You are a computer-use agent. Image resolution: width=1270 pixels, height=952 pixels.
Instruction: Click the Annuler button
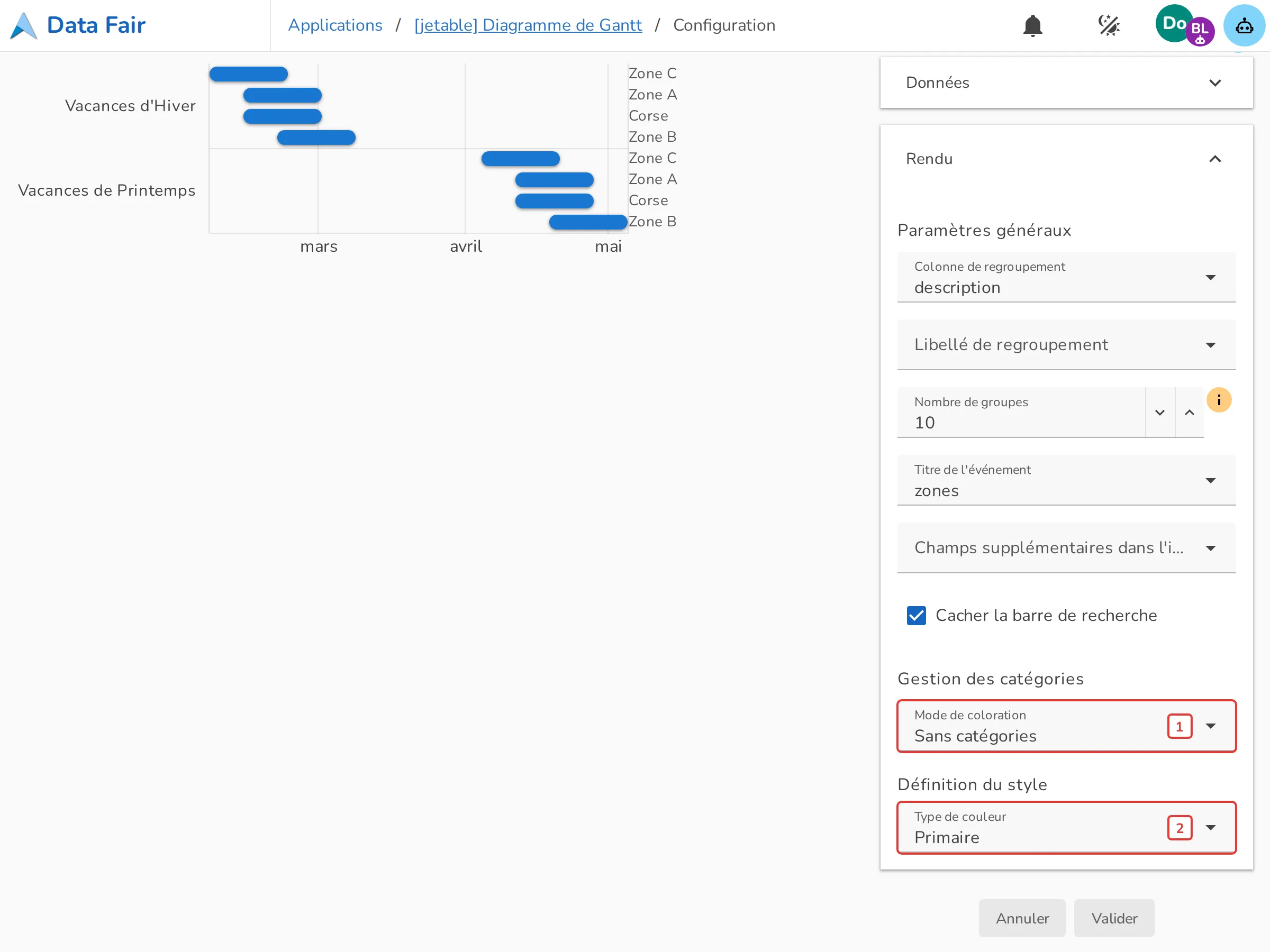1022,918
